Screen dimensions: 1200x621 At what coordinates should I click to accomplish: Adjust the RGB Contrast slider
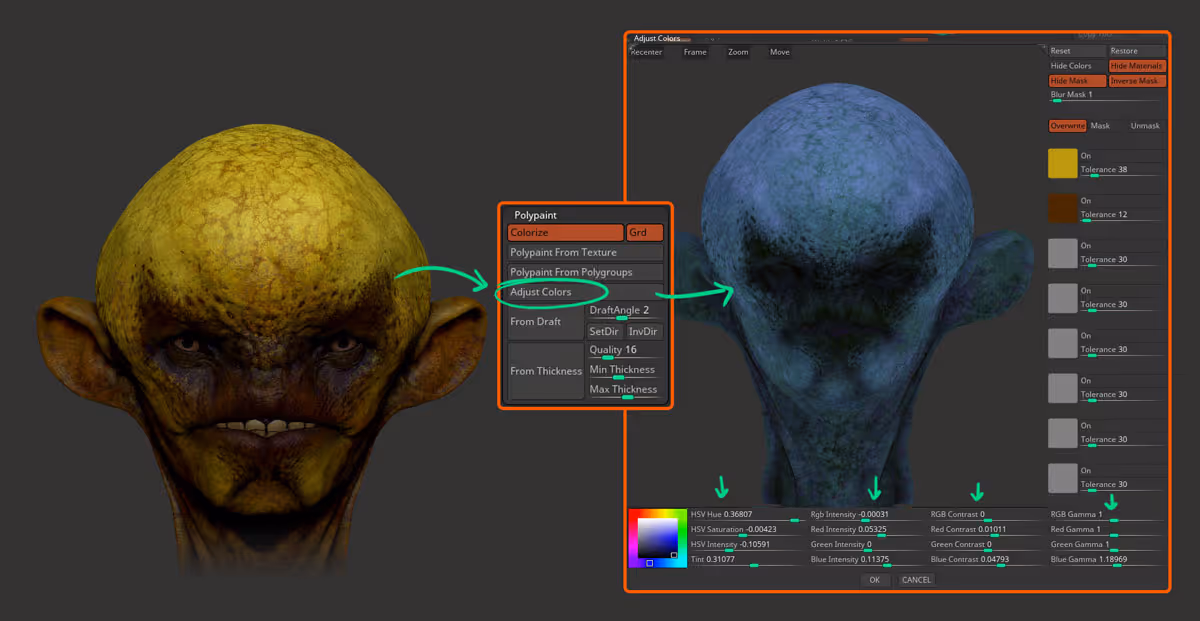pyautogui.click(x=987, y=516)
